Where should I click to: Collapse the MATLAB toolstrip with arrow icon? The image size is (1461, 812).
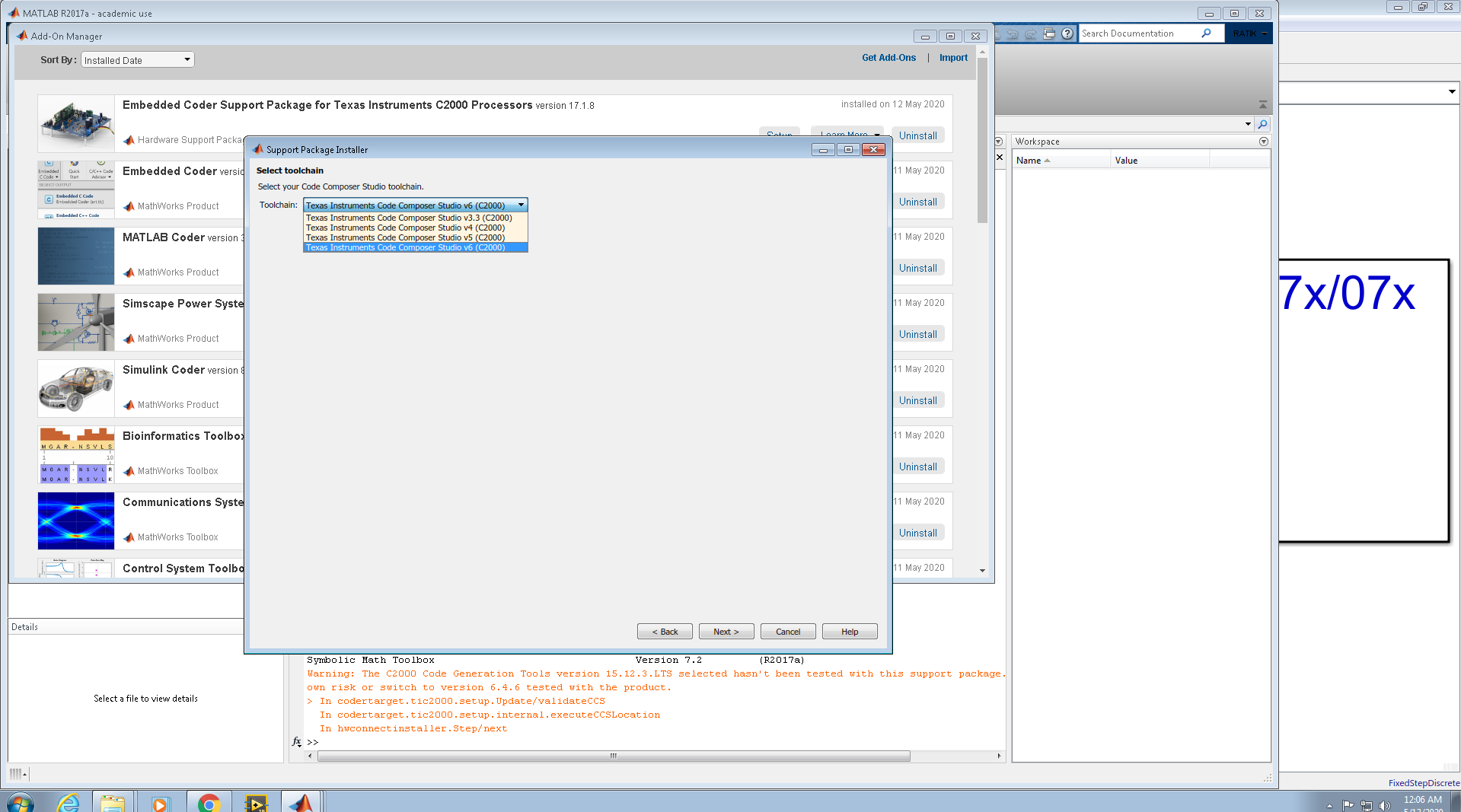(1263, 104)
